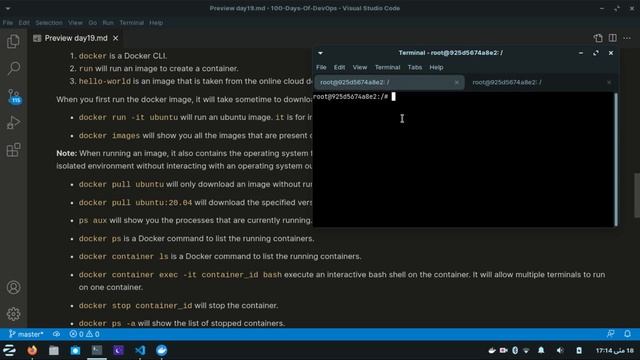Close the first terminal tab
This screenshot has height=360, width=640.
pos(456,82)
